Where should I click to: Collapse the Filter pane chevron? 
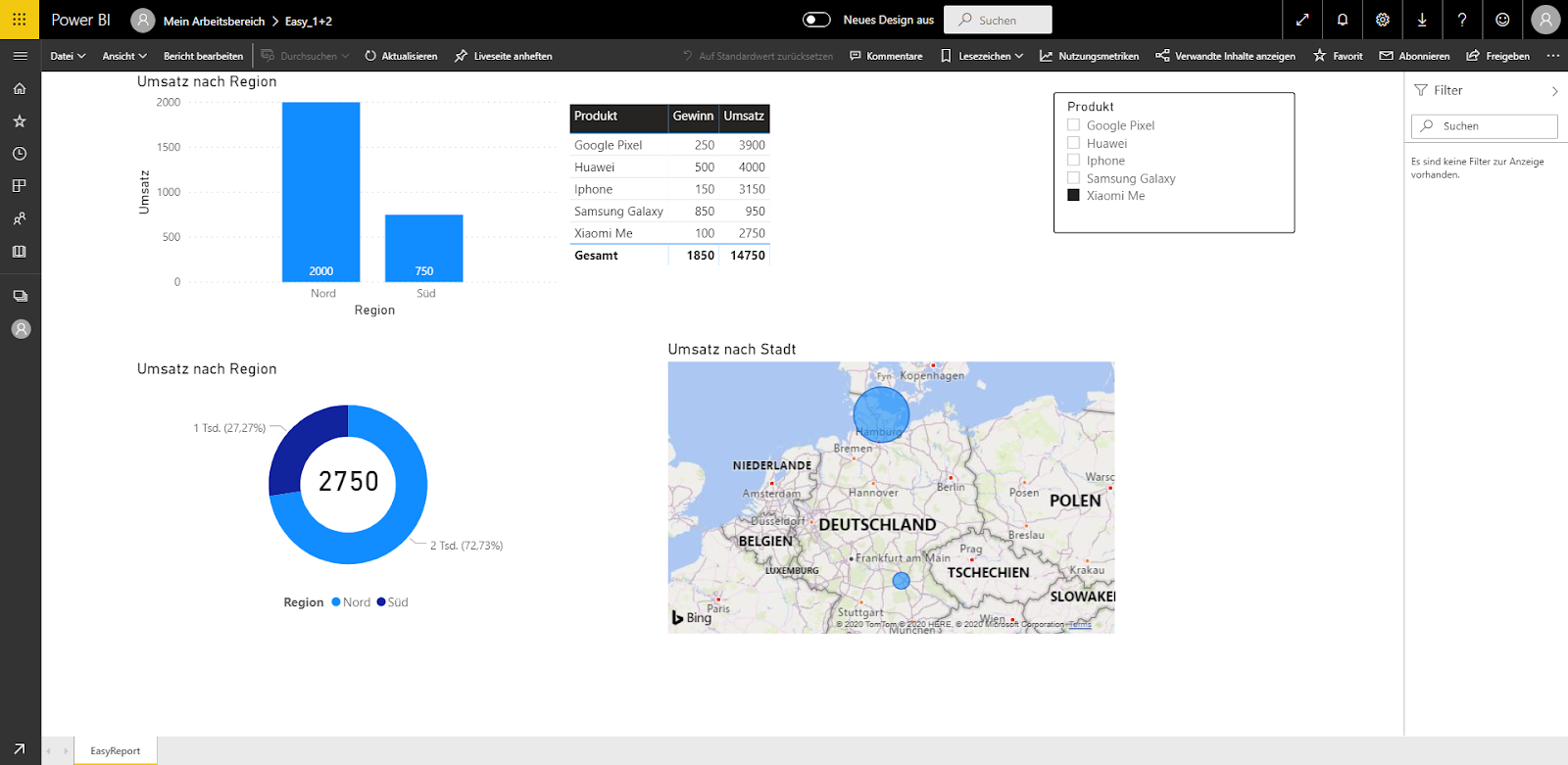click(1554, 91)
